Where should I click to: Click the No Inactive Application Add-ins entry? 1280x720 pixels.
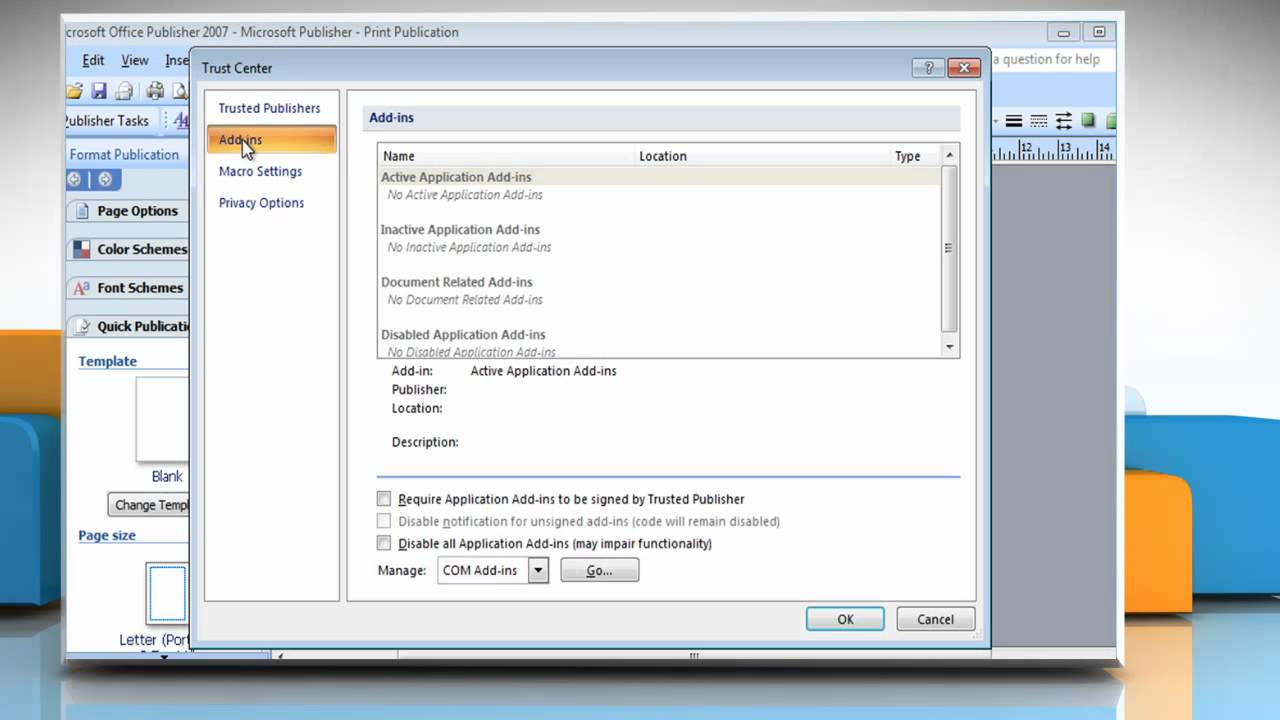click(x=469, y=247)
